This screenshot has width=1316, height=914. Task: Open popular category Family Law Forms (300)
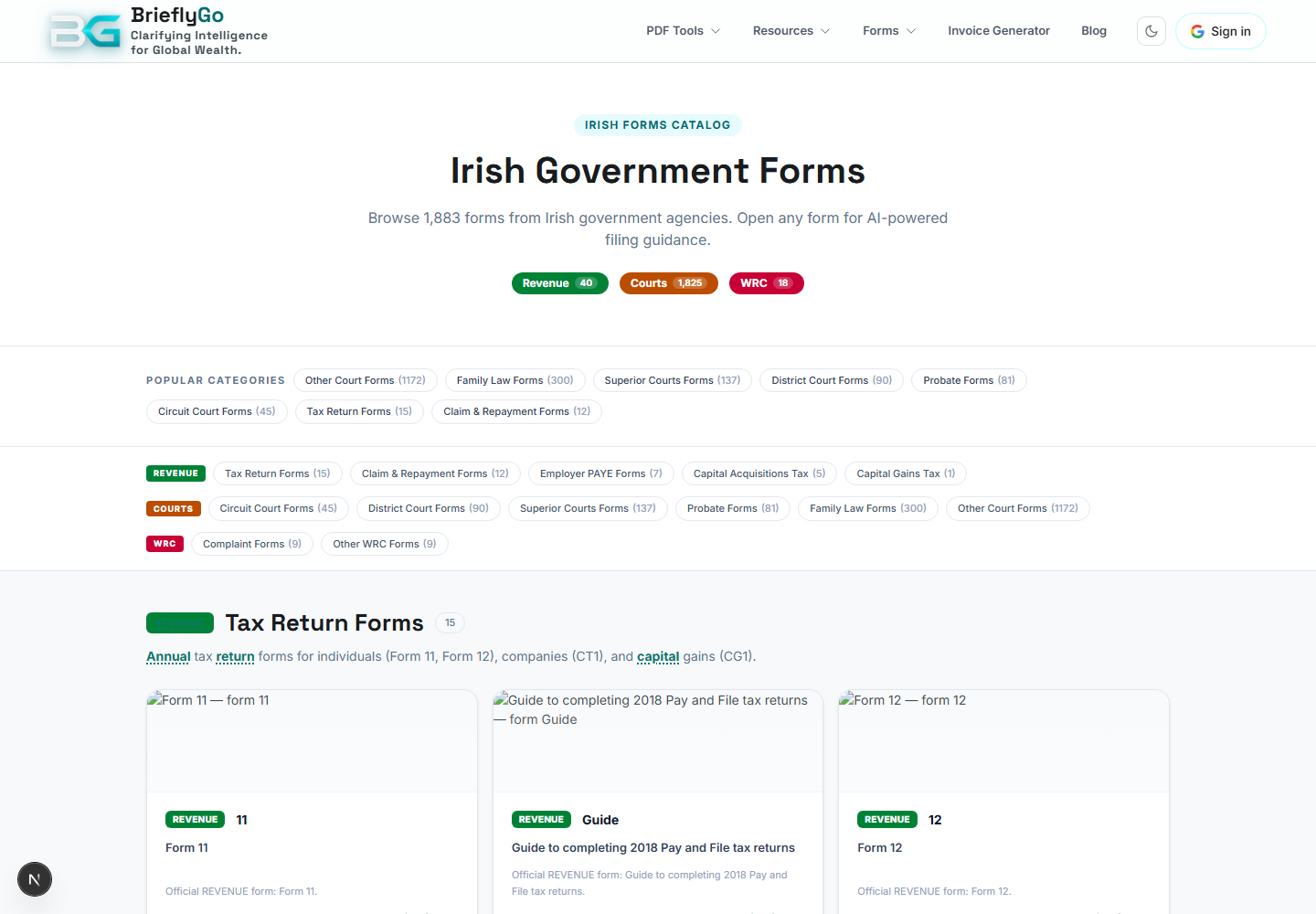tap(515, 380)
